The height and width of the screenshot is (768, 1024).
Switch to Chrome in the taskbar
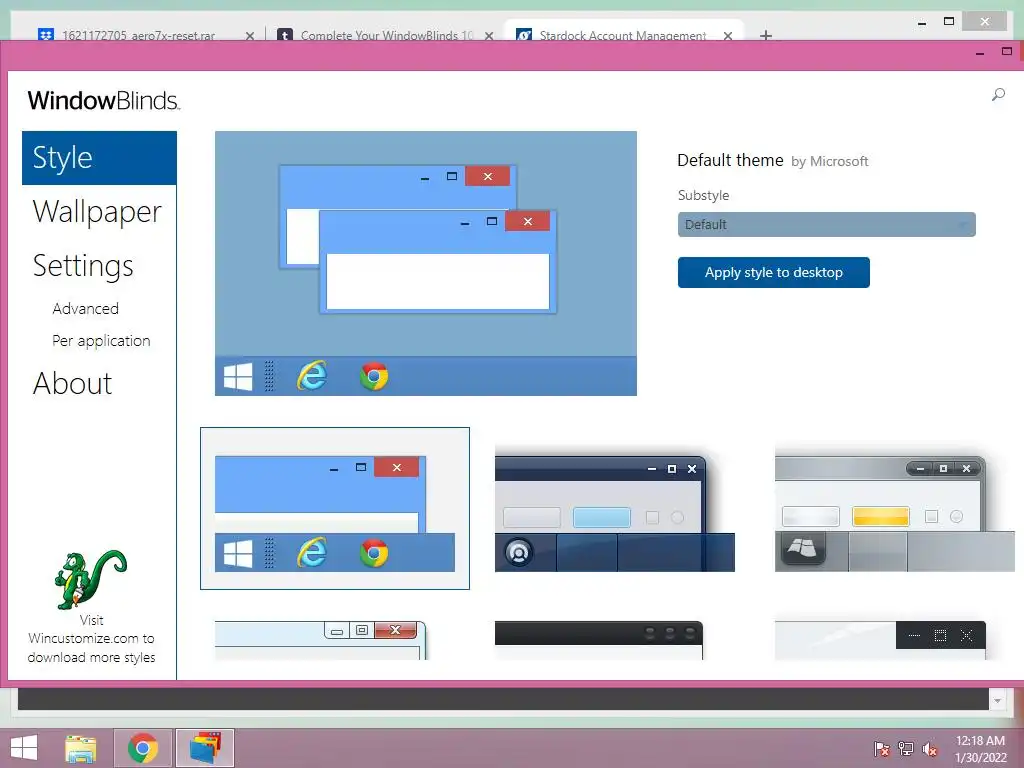pos(143,748)
